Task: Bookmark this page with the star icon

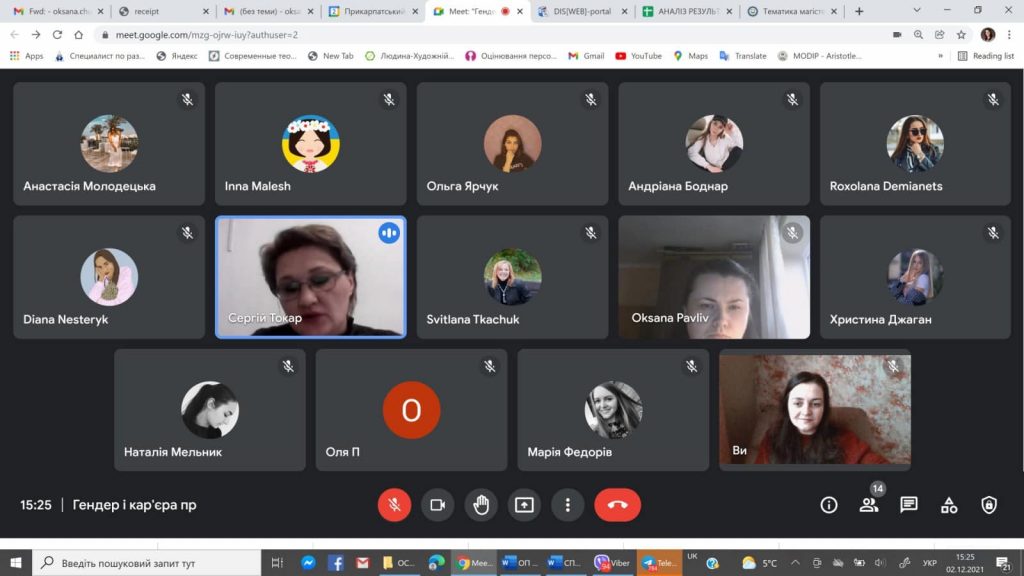Action: tap(961, 34)
